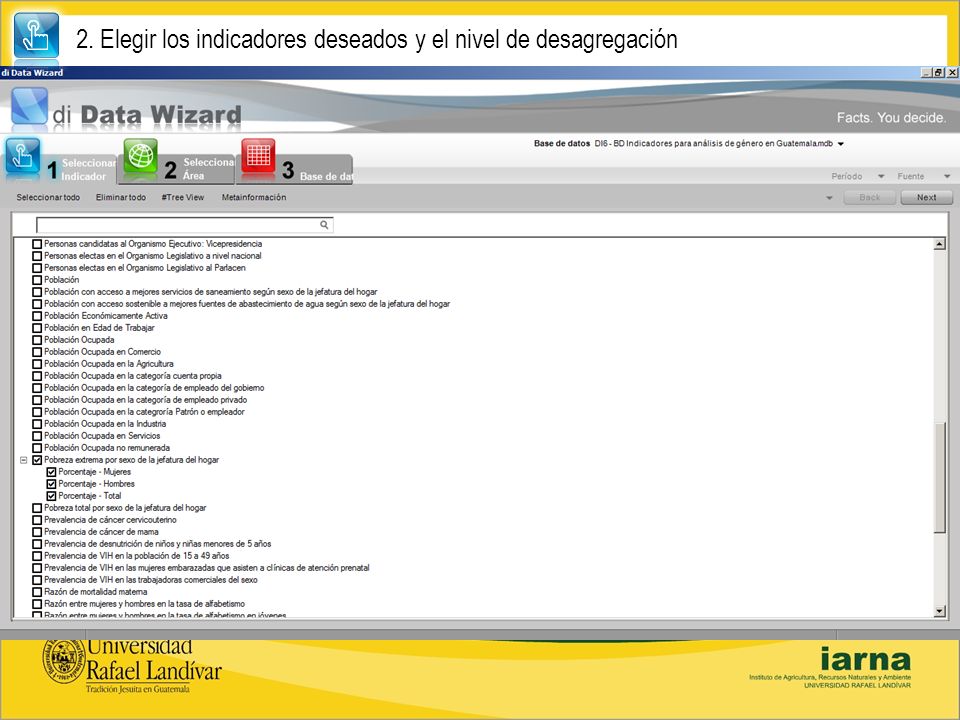Select text Razón entre mujeres y hombres en la tasa de alfabetismo
This screenshot has width=960, height=720.
click(144, 604)
